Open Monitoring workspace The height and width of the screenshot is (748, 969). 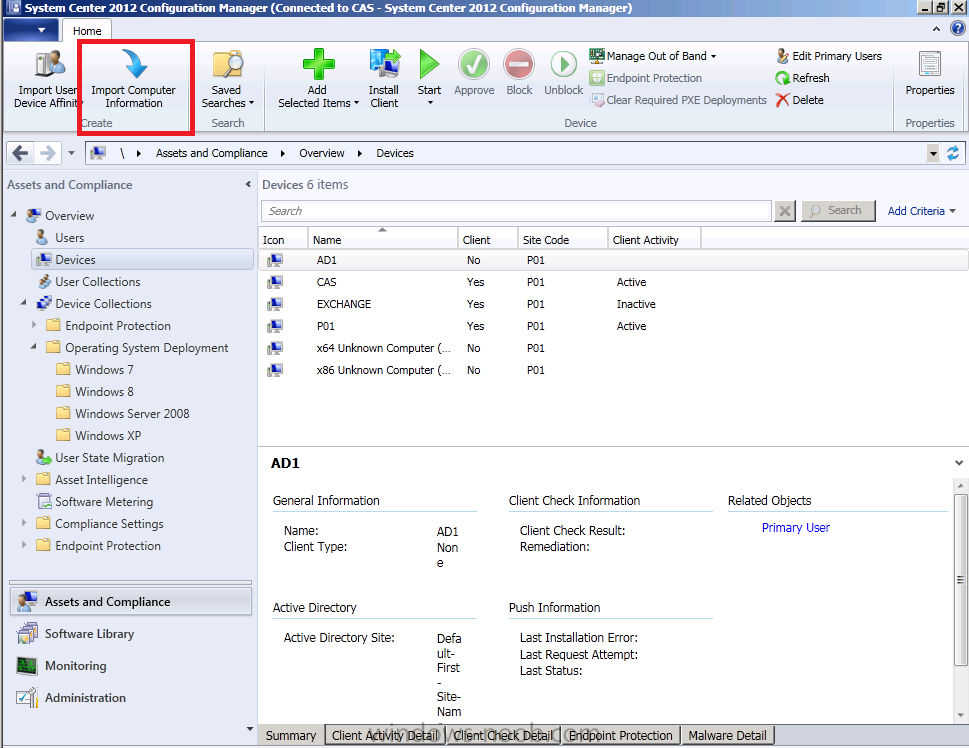[x=131, y=666]
